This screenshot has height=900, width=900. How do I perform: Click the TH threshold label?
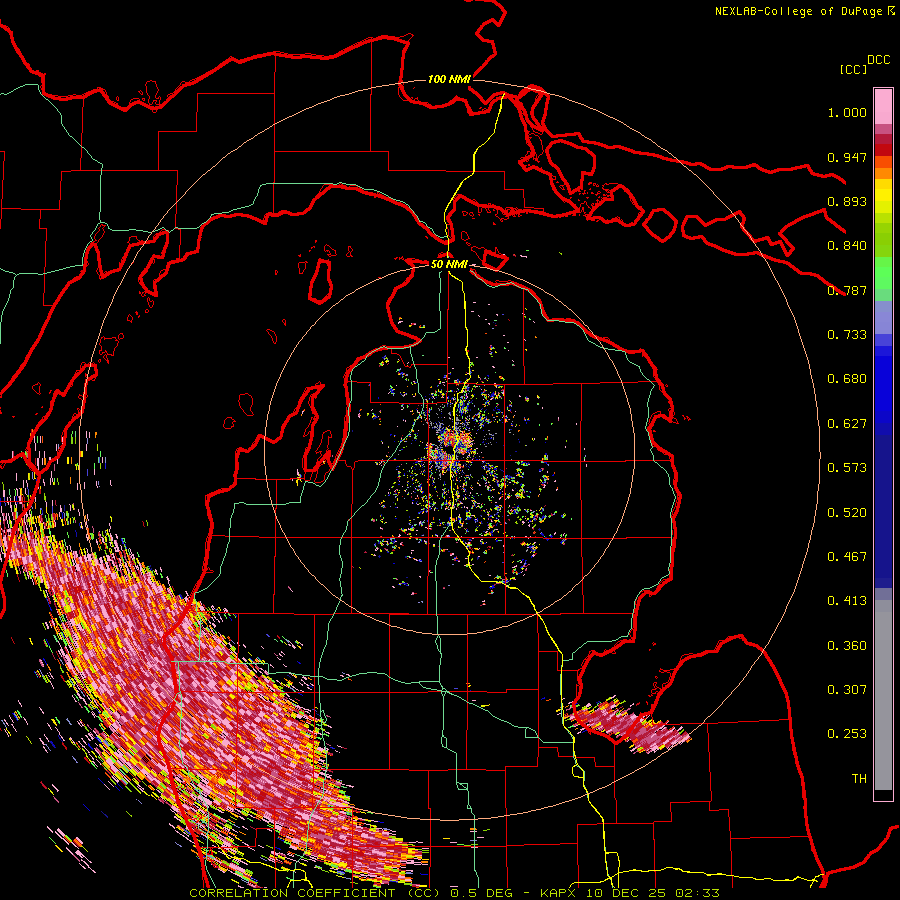(x=859, y=779)
